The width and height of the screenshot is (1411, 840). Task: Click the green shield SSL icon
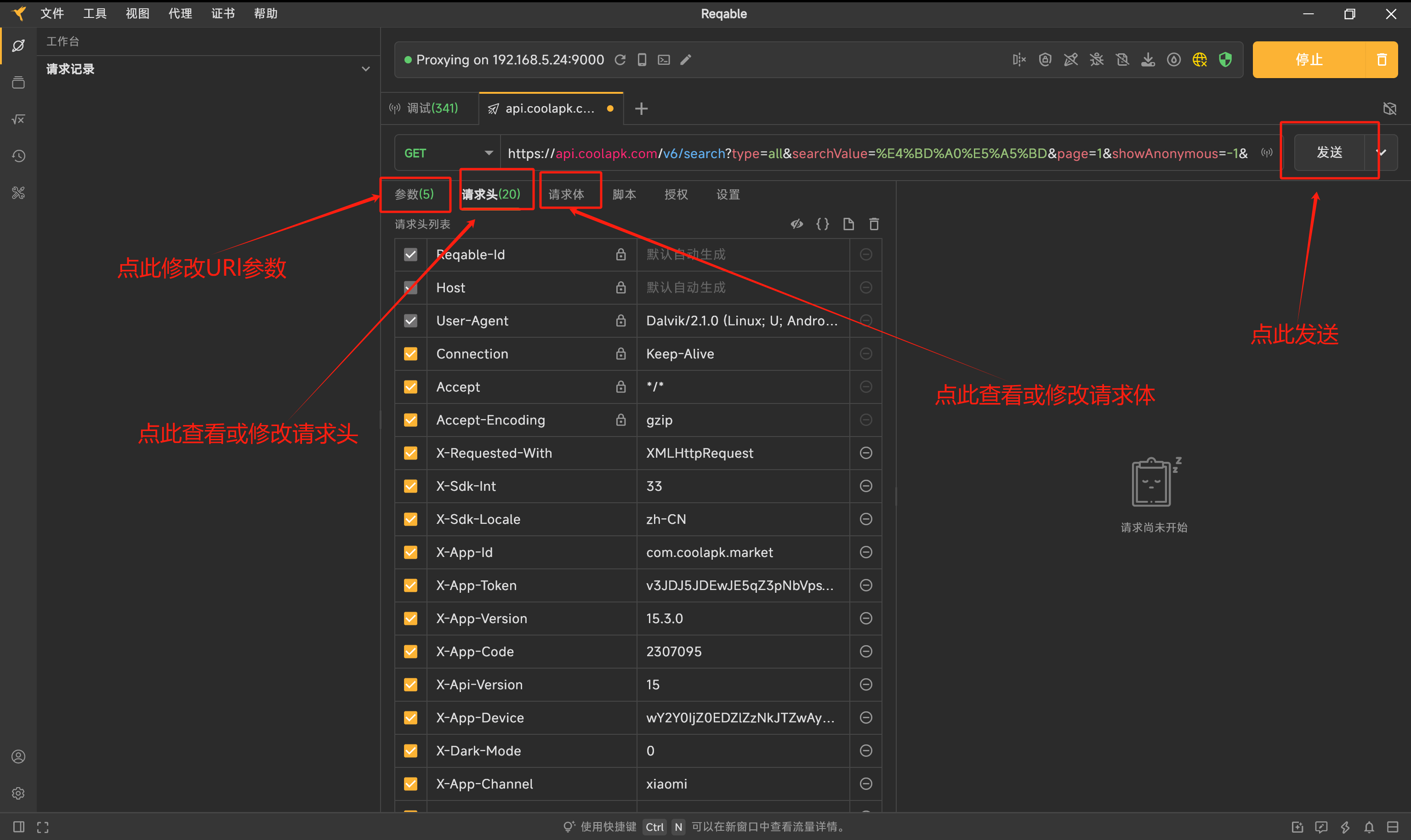(1225, 60)
